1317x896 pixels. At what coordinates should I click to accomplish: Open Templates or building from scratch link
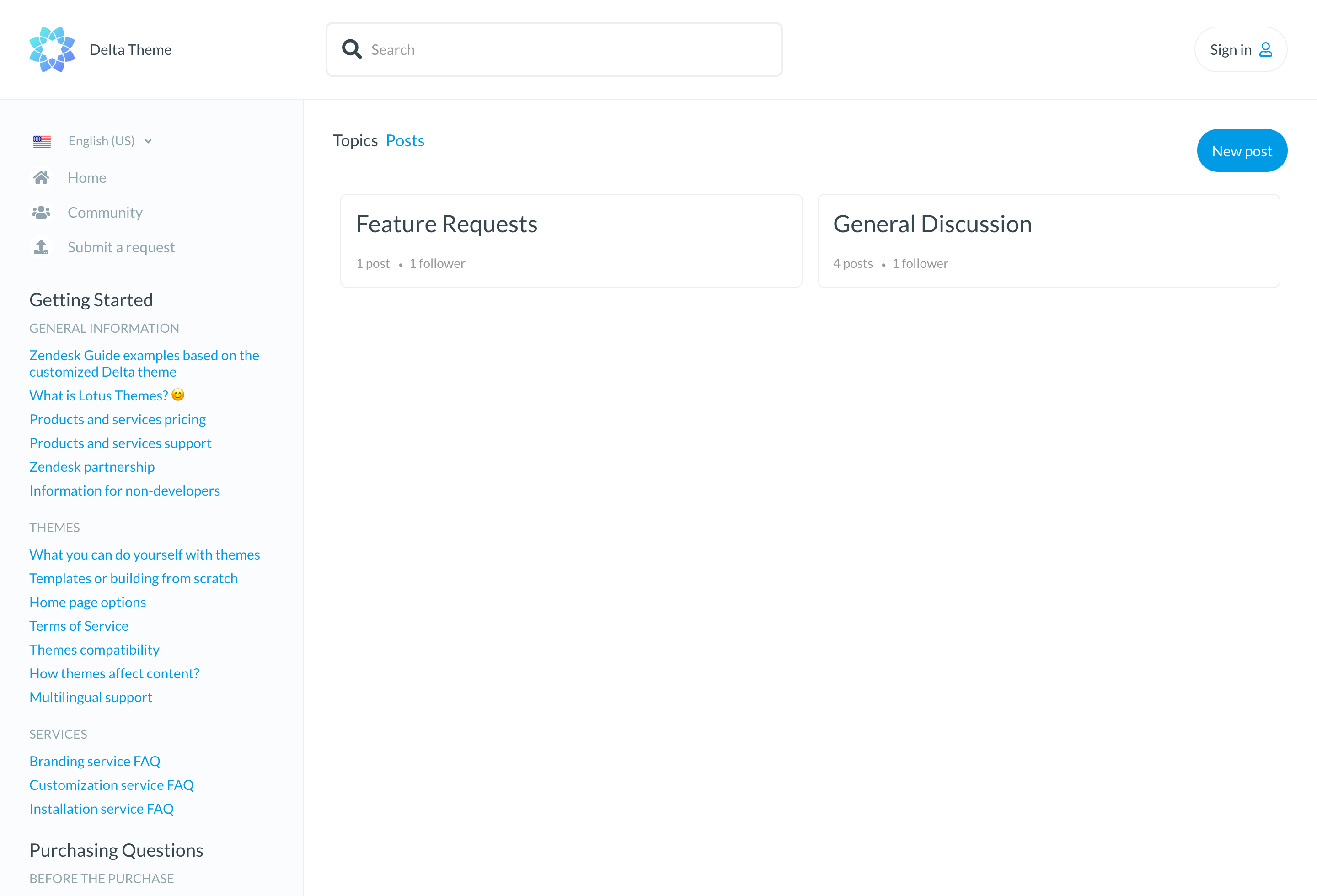click(x=134, y=578)
